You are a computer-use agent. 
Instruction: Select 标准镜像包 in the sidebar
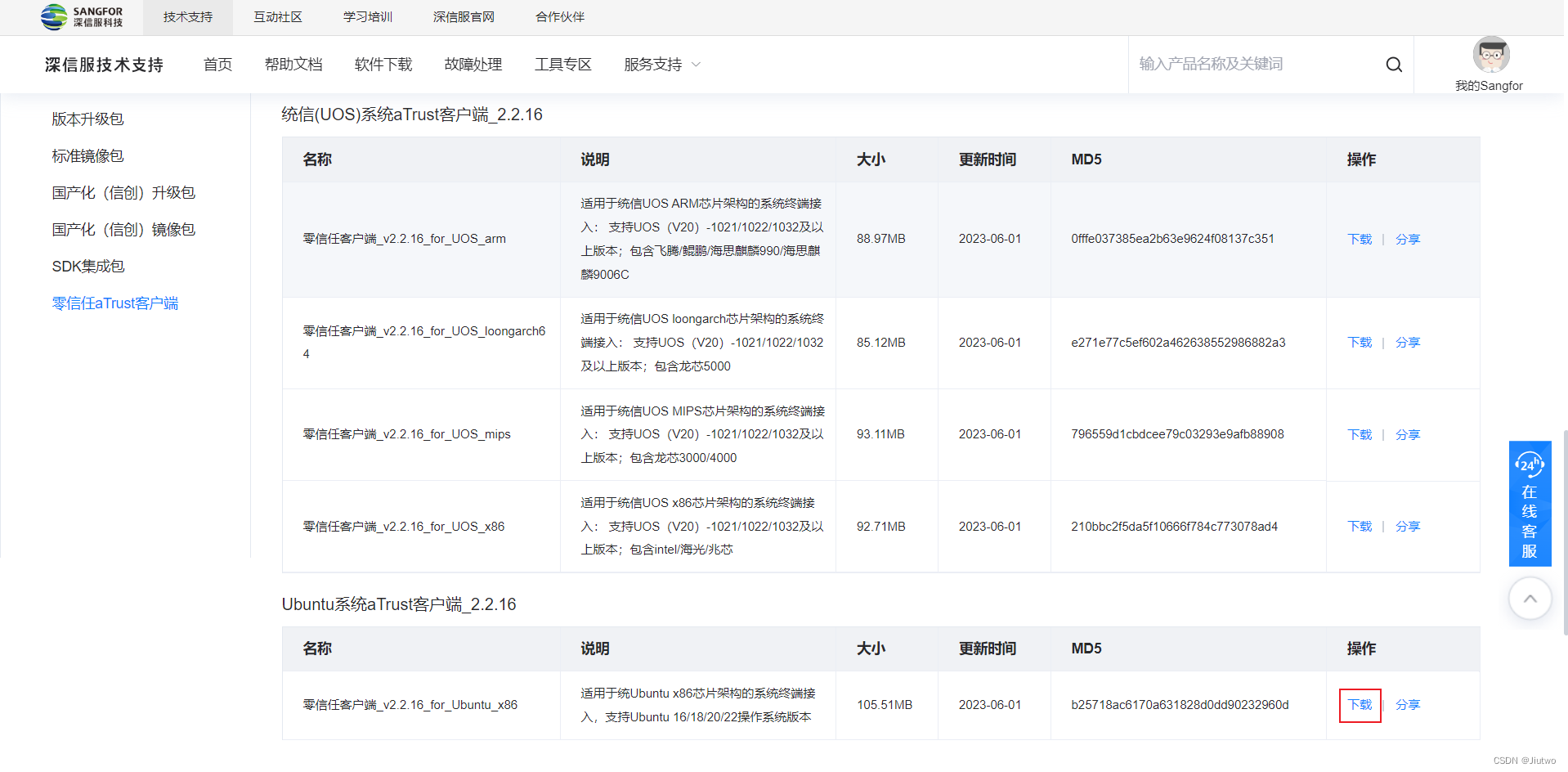click(x=87, y=156)
